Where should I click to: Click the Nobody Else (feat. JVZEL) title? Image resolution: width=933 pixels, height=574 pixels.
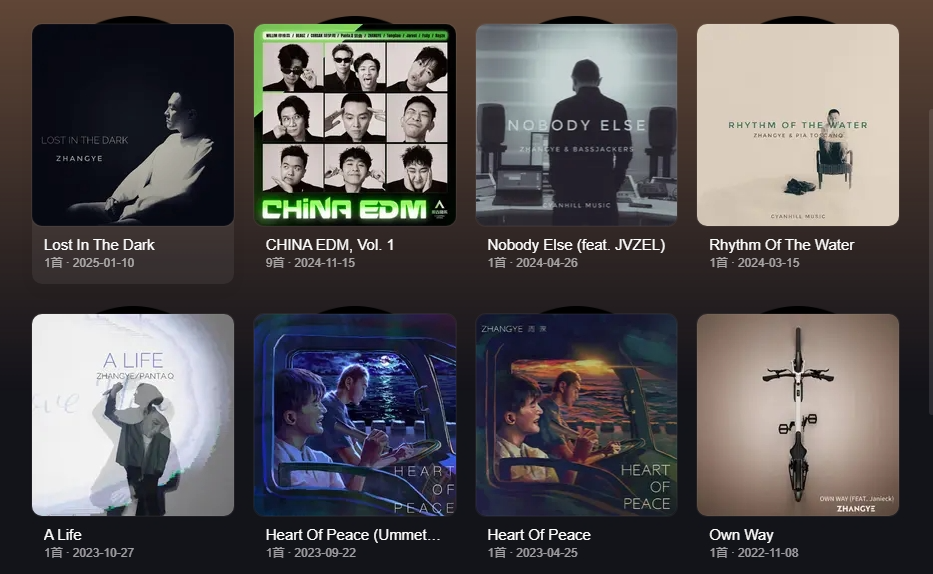pyautogui.click(x=576, y=245)
